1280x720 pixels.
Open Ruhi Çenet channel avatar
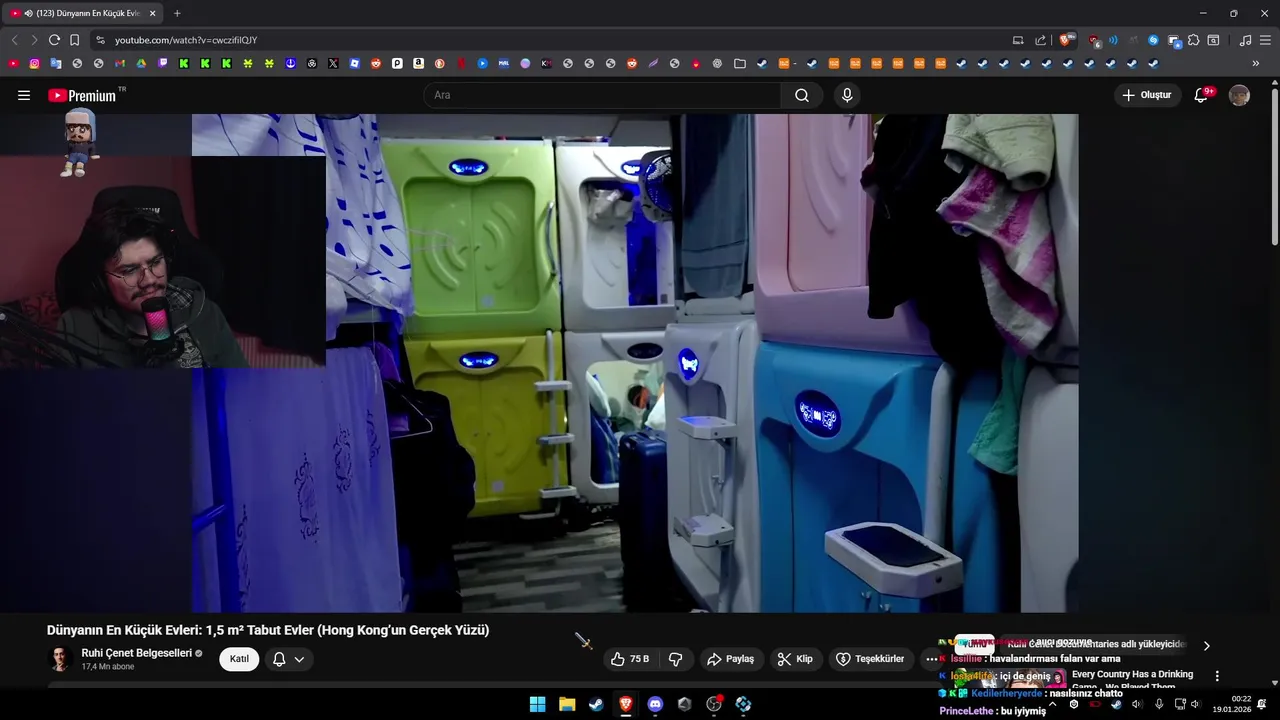coord(61,659)
